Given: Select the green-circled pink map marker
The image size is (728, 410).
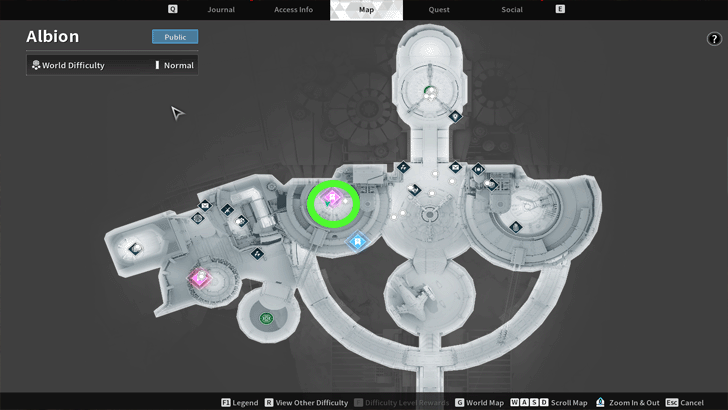Looking at the screenshot, I should 332,199.
